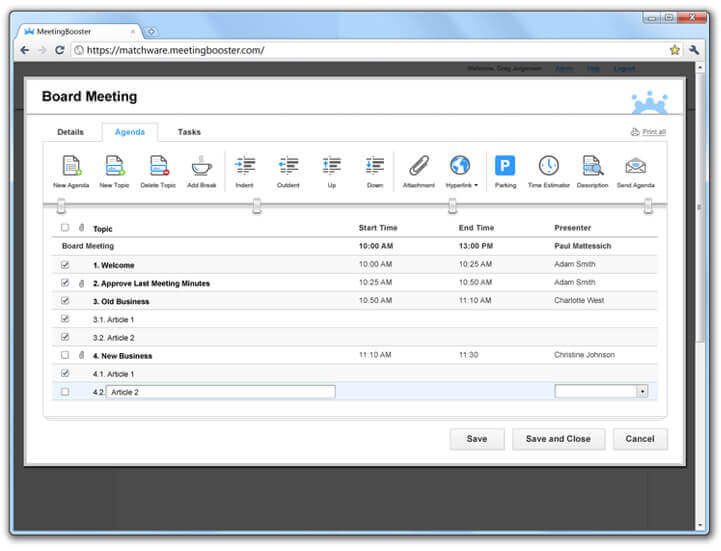
Task: Uncheck the 1. Welcome checkbox
Action: 65,265
